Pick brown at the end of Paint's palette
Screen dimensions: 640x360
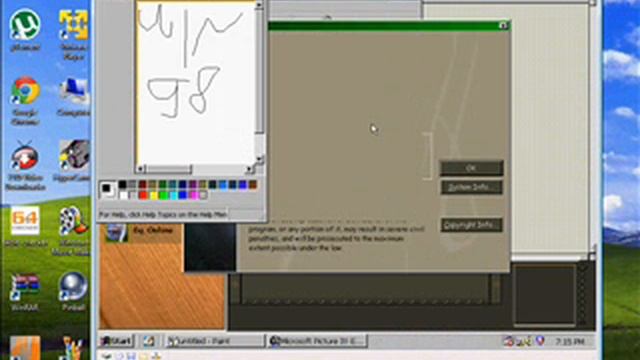[253, 185]
